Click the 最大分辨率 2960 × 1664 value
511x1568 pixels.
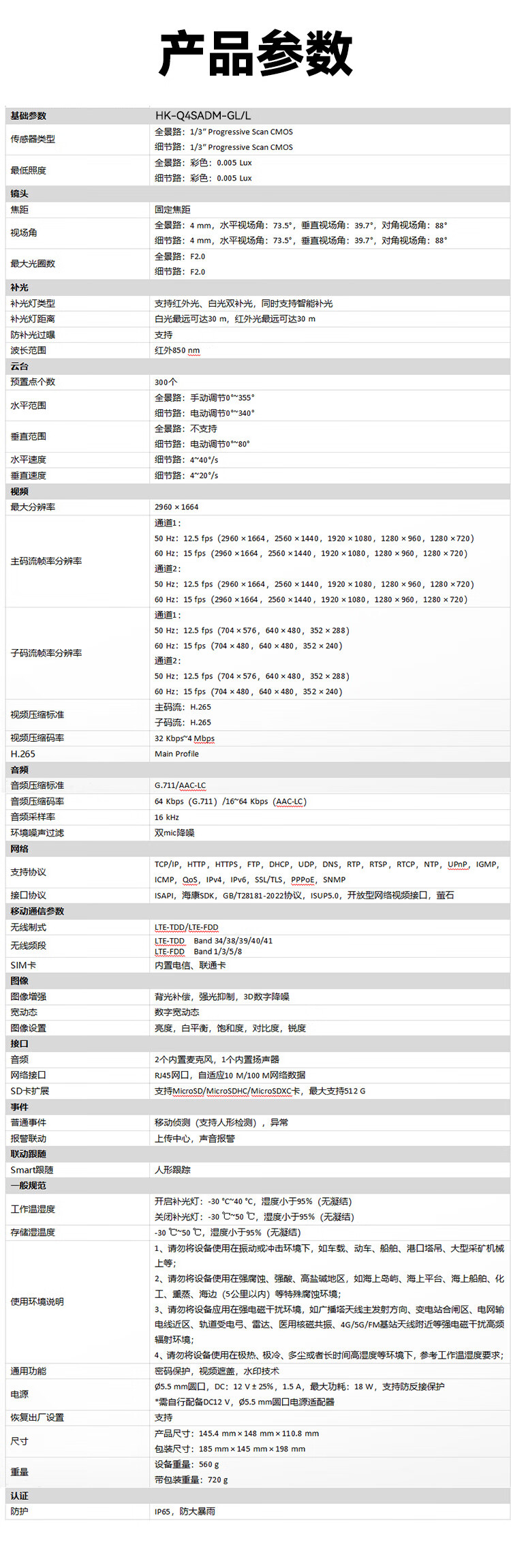[x=176, y=507]
